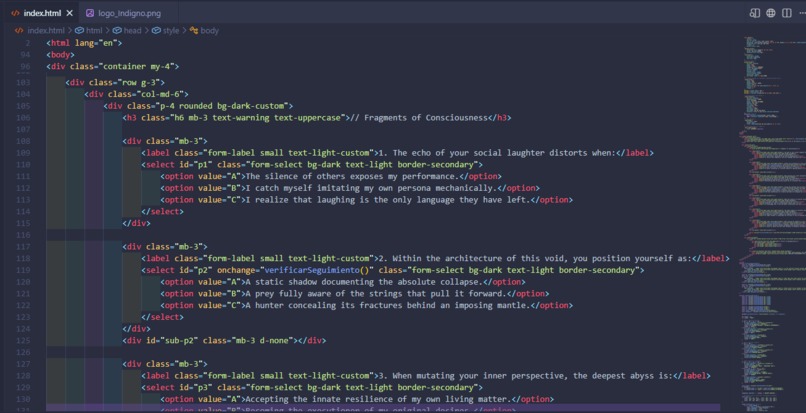Switch to the index.html tab
Image resolution: width=806 pixels, height=413 pixels.
(x=42, y=13)
